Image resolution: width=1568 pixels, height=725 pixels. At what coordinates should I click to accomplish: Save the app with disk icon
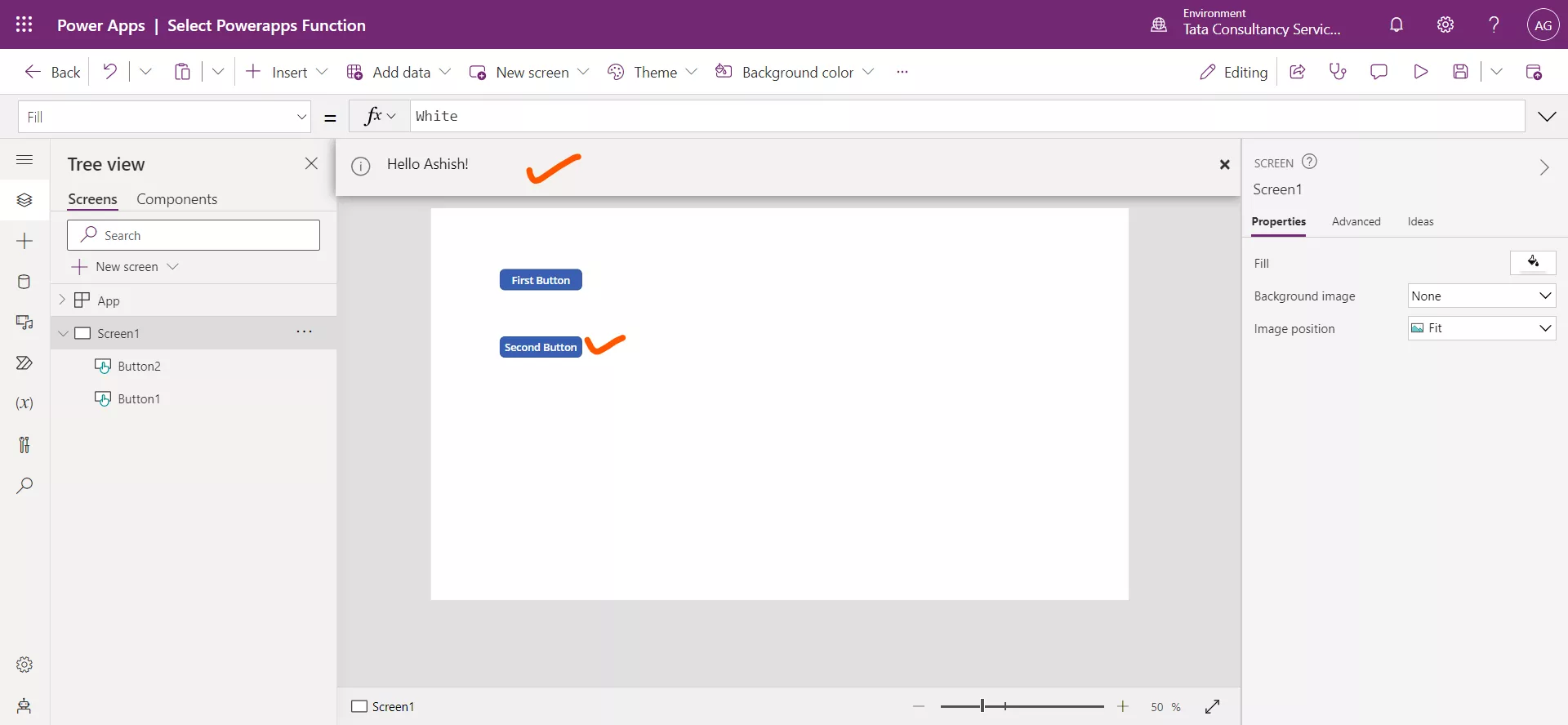click(1461, 72)
